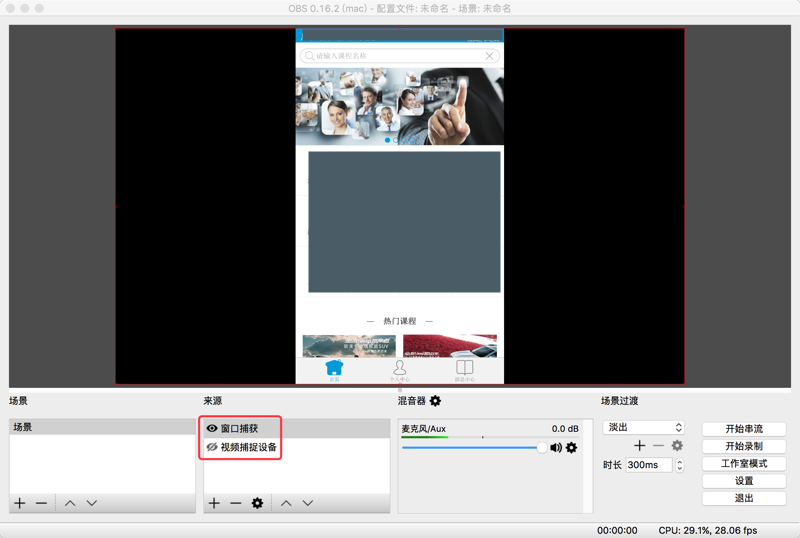Click 开始录制 to start recording
Screen dimensions: 800x538
click(x=744, y=446)
